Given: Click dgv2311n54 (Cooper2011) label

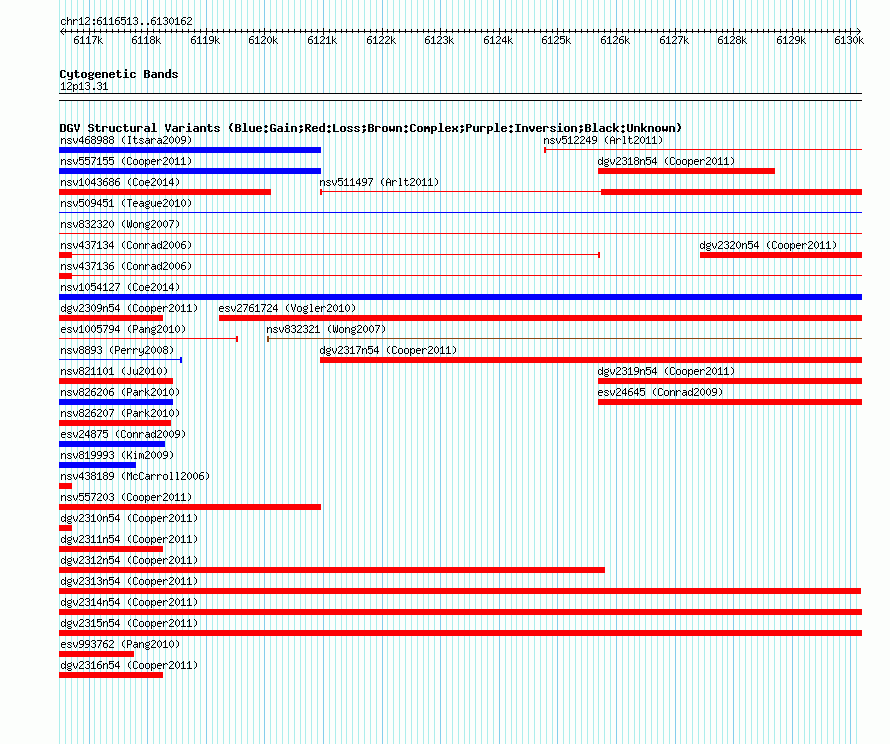Looking at the screenshot, I should (x=129, y=539).
